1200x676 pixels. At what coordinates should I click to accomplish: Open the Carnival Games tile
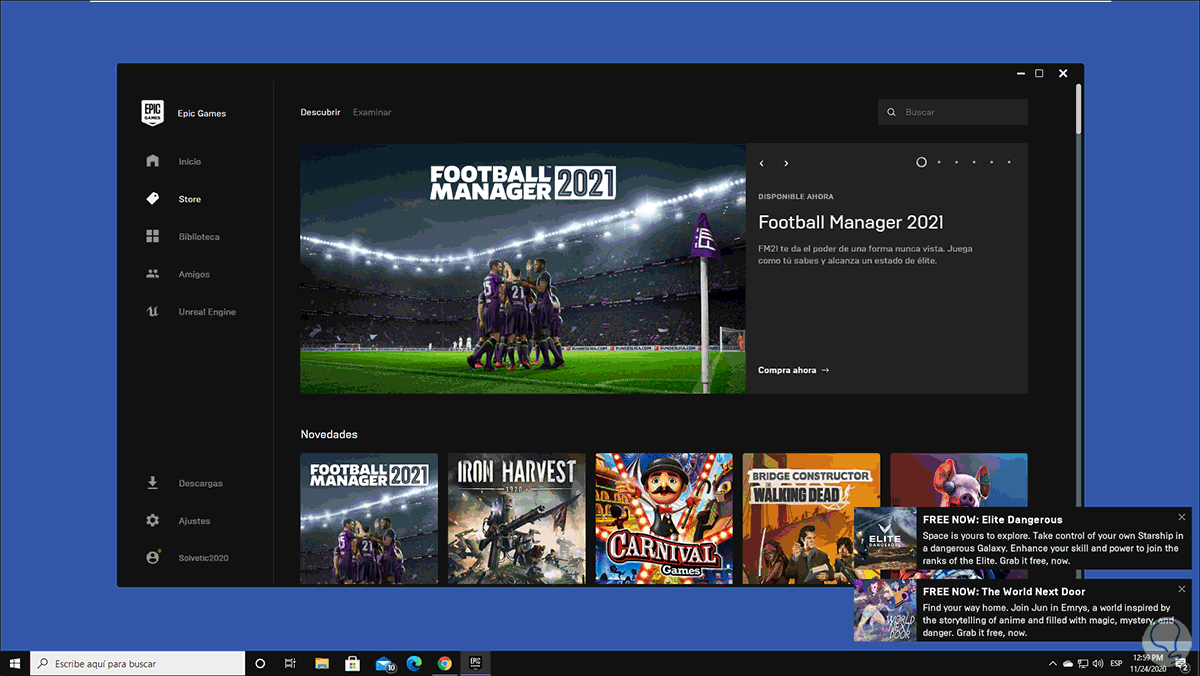click(x=664, y=518)
